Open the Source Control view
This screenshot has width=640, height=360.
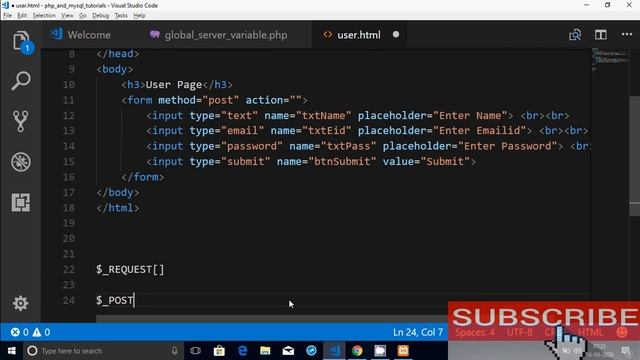[x=20, y=121]
